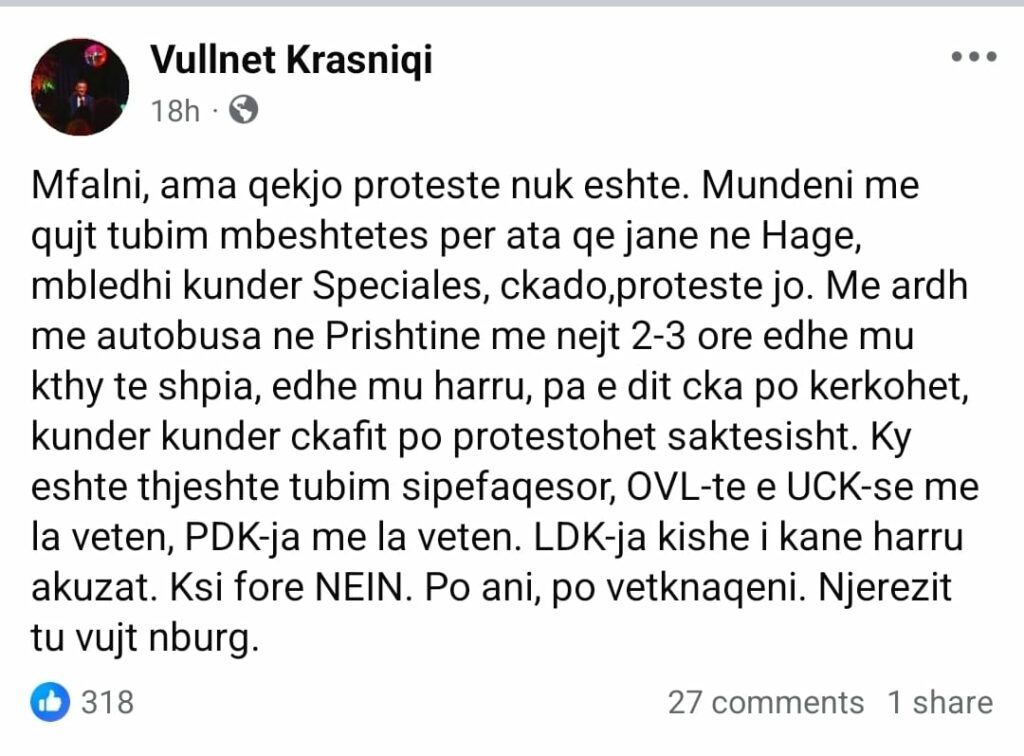Open the three-dot post options menu
The image size is (1024, 756).
[x=972, y=58]
